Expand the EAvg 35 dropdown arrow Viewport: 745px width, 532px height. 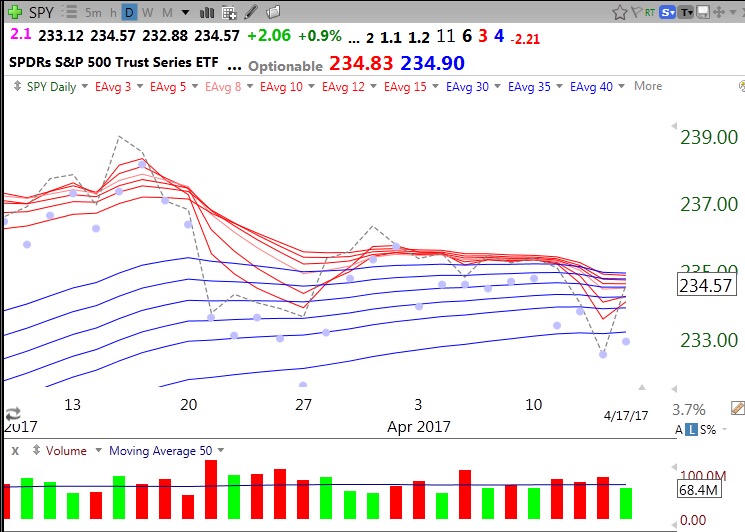tap(559, 86)
